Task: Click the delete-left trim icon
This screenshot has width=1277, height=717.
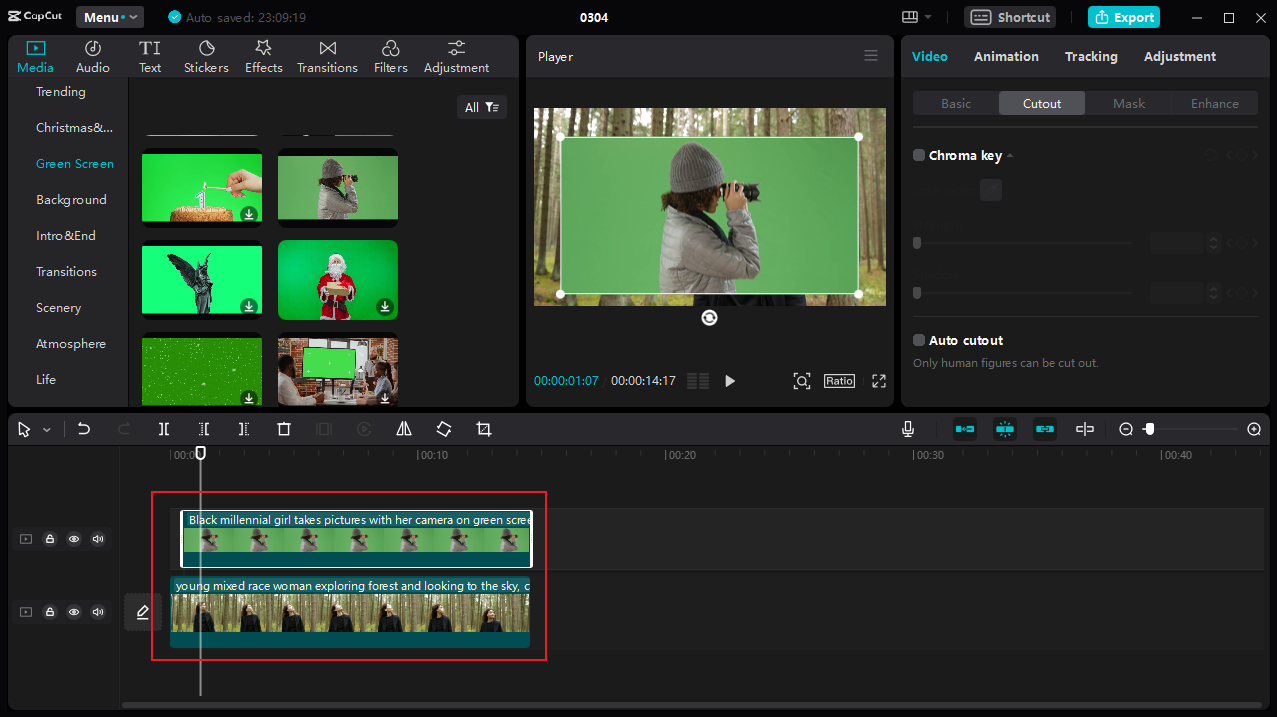Action: [204, 429]
